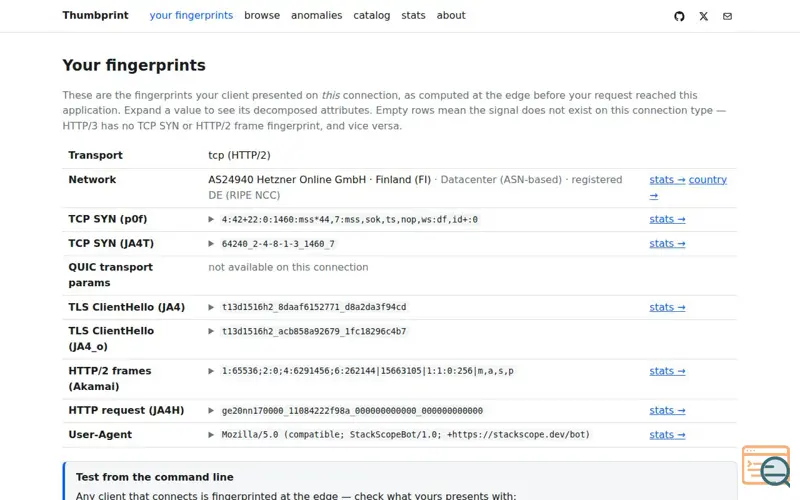The image size is (800, 500).
Task: Click 'Test from the command line' heading
Action: click(x=155, y=477)
